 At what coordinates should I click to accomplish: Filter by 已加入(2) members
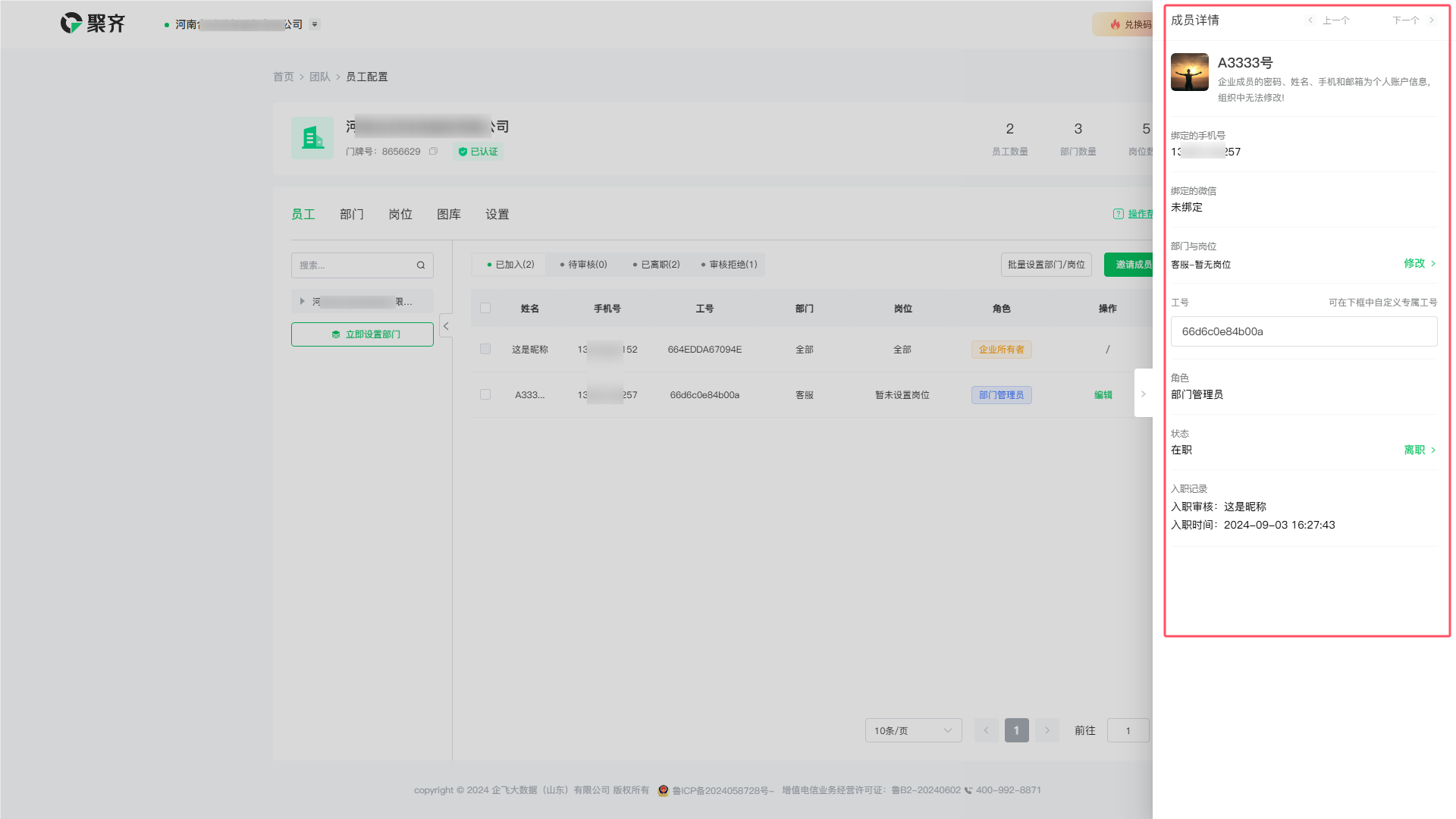(510, 265)
